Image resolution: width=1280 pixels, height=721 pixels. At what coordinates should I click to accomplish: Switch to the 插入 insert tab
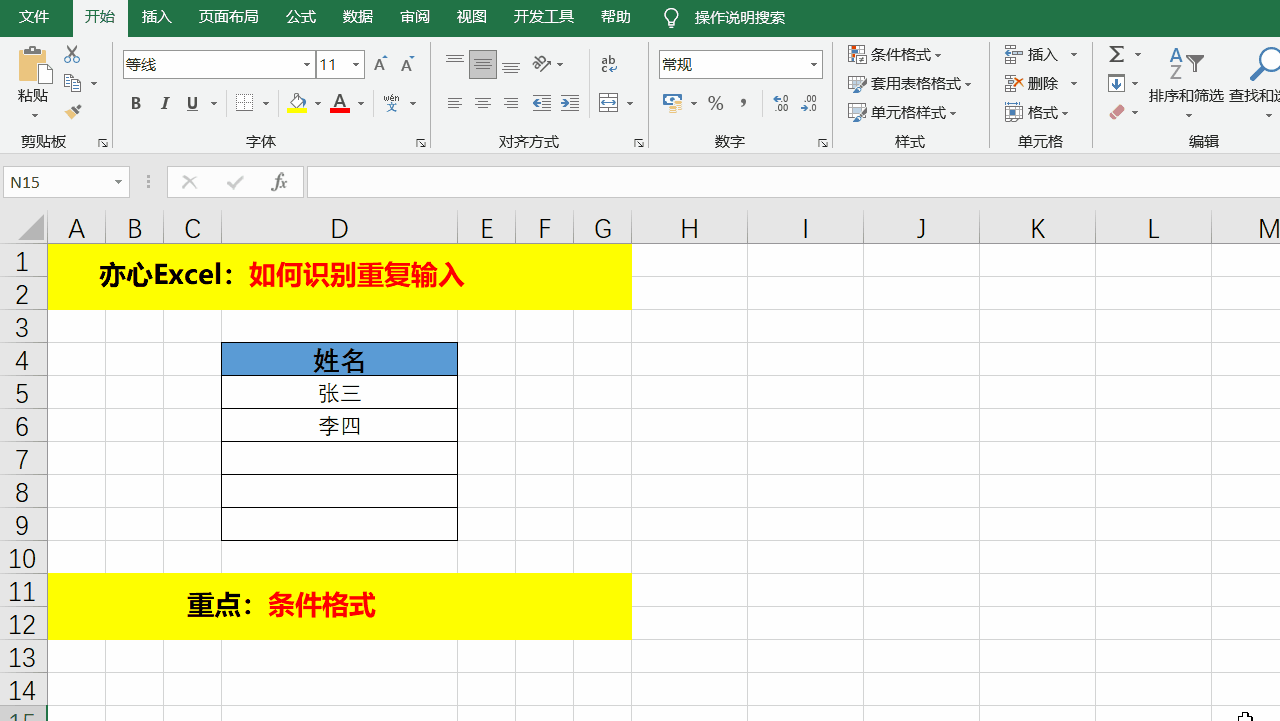click(x=157, y=17)
